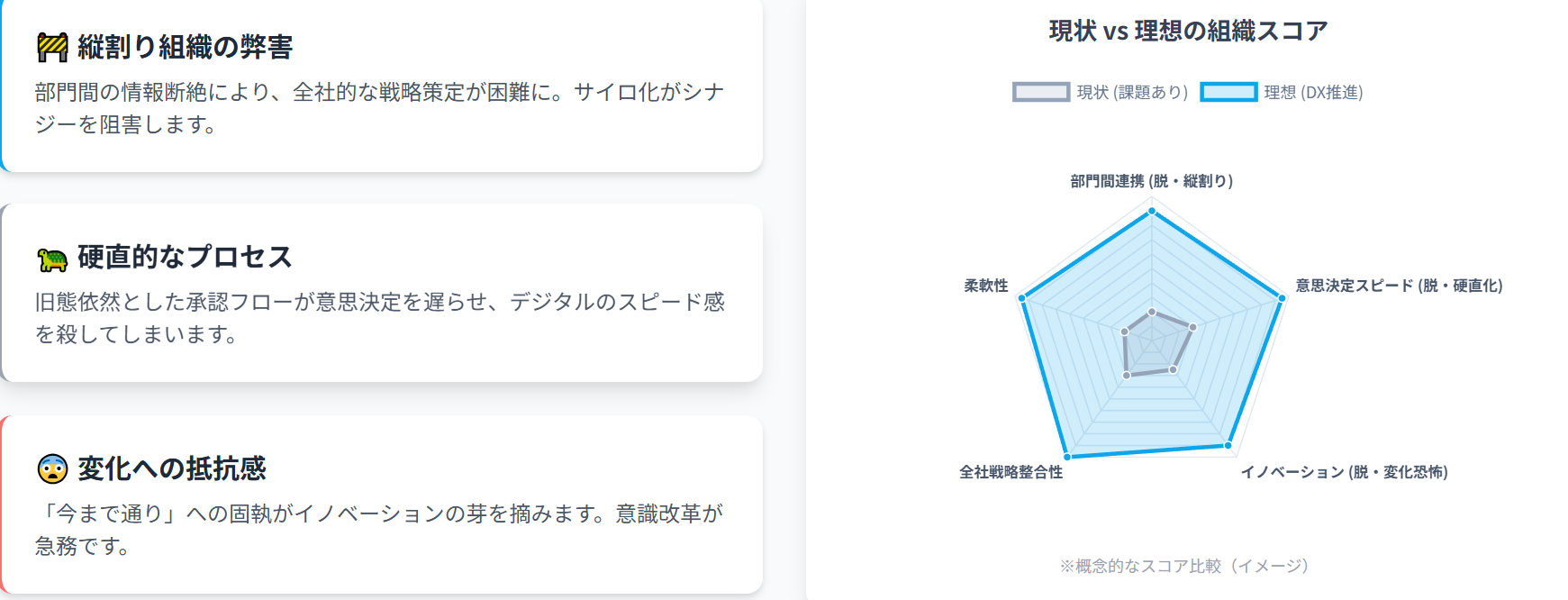Click the 意思決定スピード radar axis label
This screenshot has width=1568, height=600.
1399,286
